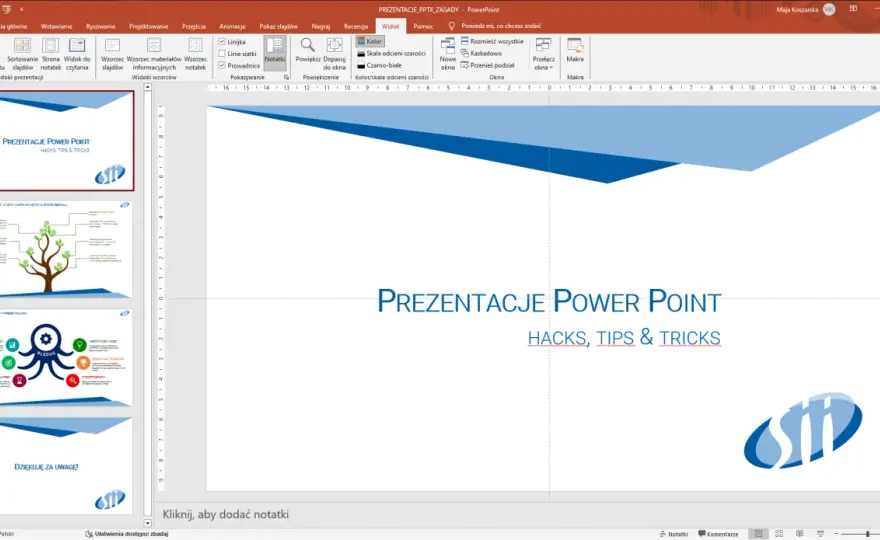
Task: Click thumbnail pane scroll up arrow
Action: [x=148, y=88]
